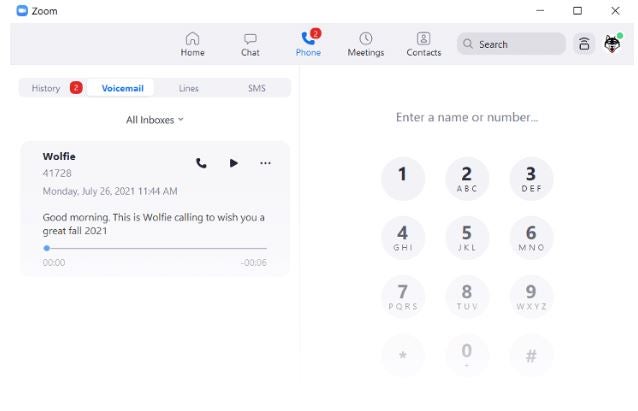Dial digit 4 GHI on keypad
Viewport: 638px width, 411px height.
pos(403,238)
